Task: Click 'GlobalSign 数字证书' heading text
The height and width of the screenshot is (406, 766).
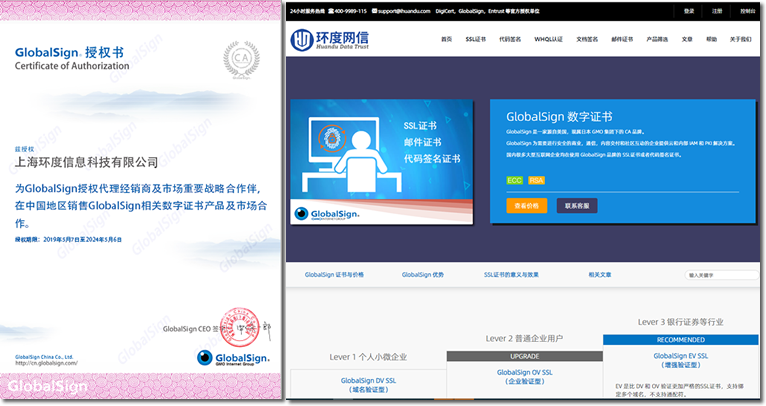Action: [559, 117]
